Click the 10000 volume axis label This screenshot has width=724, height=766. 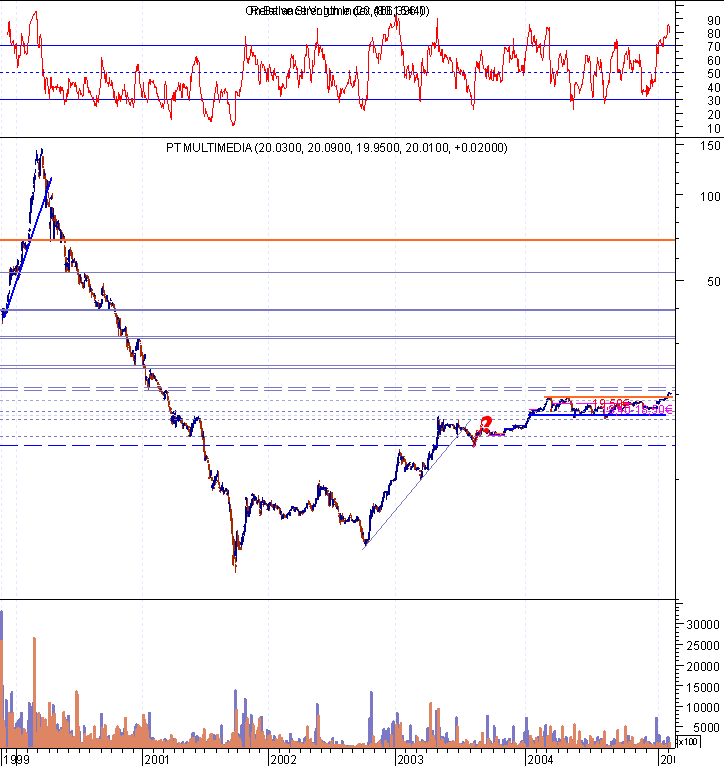(703, 708)
